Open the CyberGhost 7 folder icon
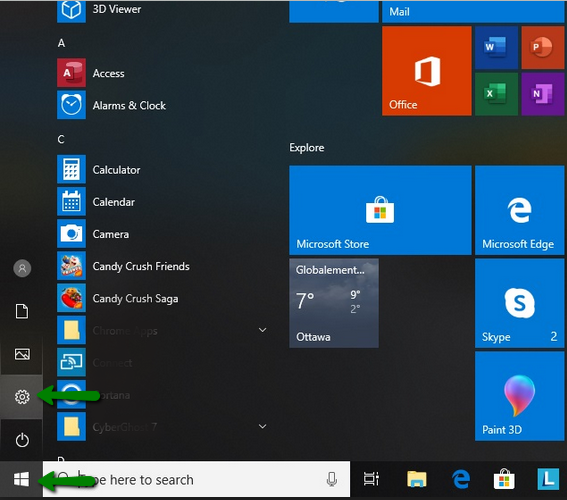The height and width of the screenshot is (500, 567). 71,427
